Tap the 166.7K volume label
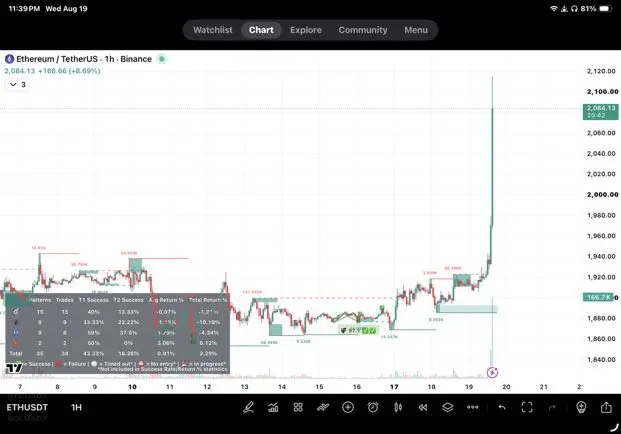Image resolution: width=621 pixels, height=434 pixels. pos(598,297)
